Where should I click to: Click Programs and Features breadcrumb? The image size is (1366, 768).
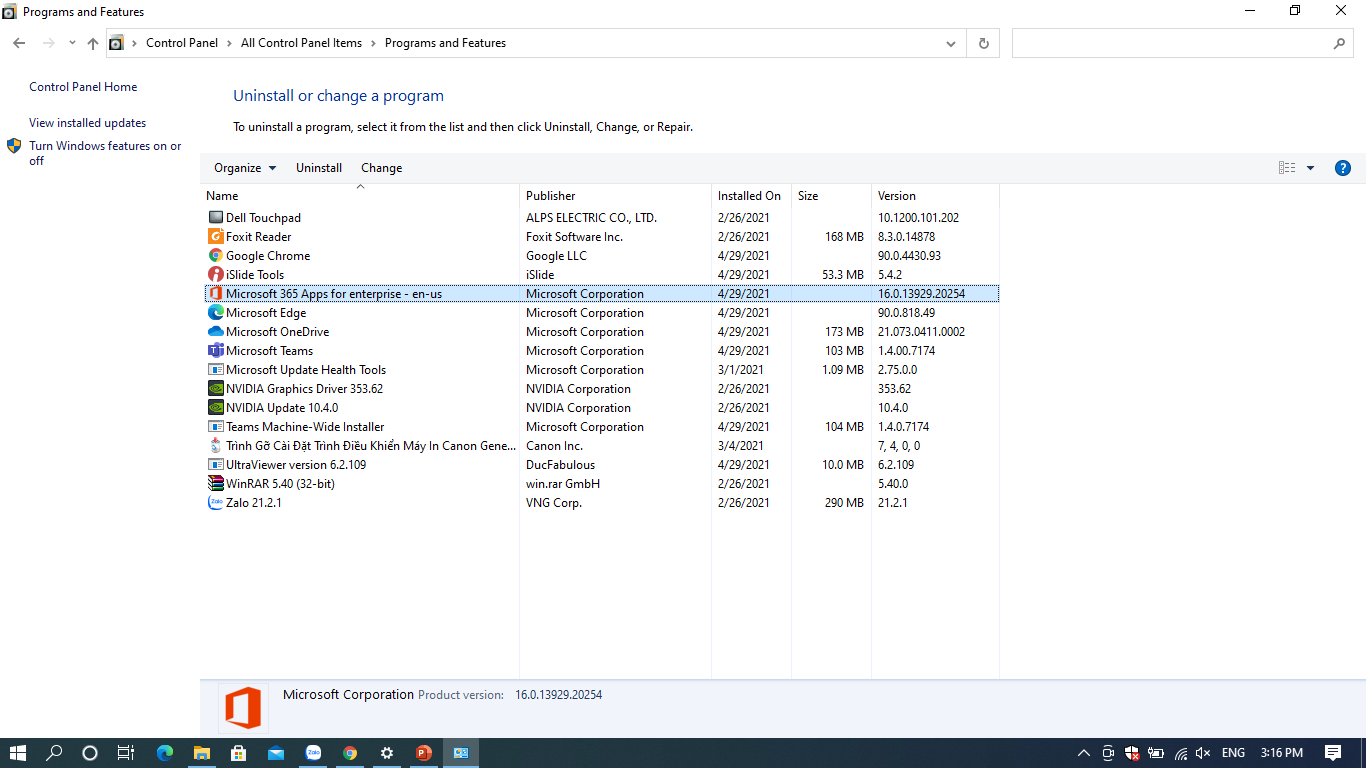pos(445,43)
